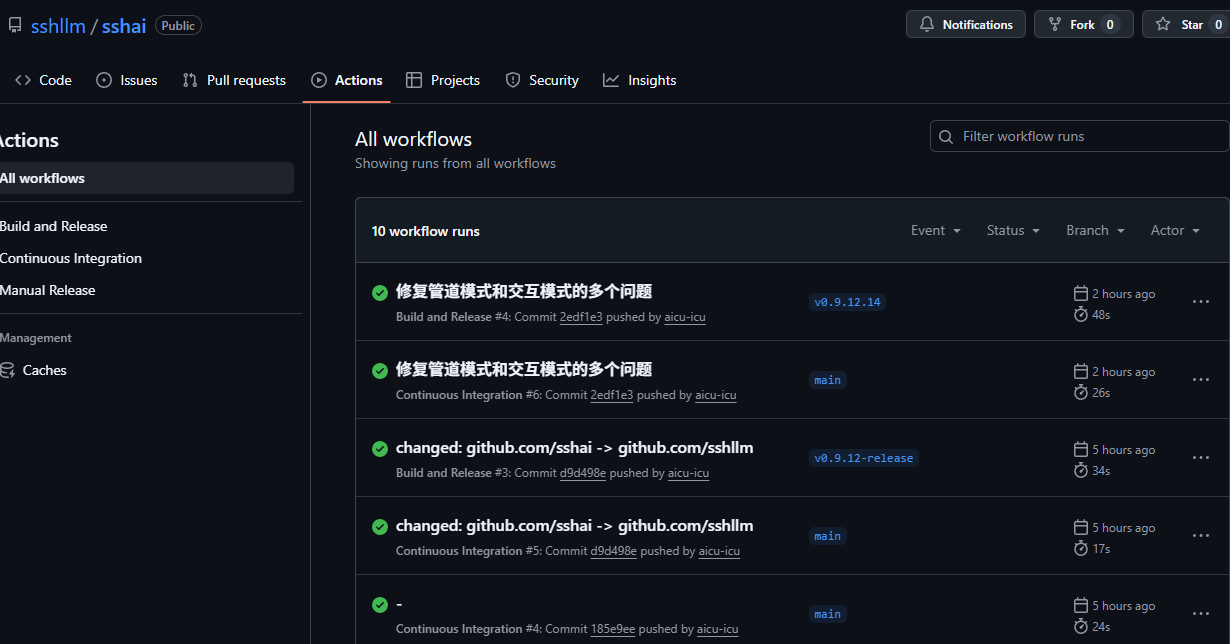Open Continuous Integration #6 run title

524,369
